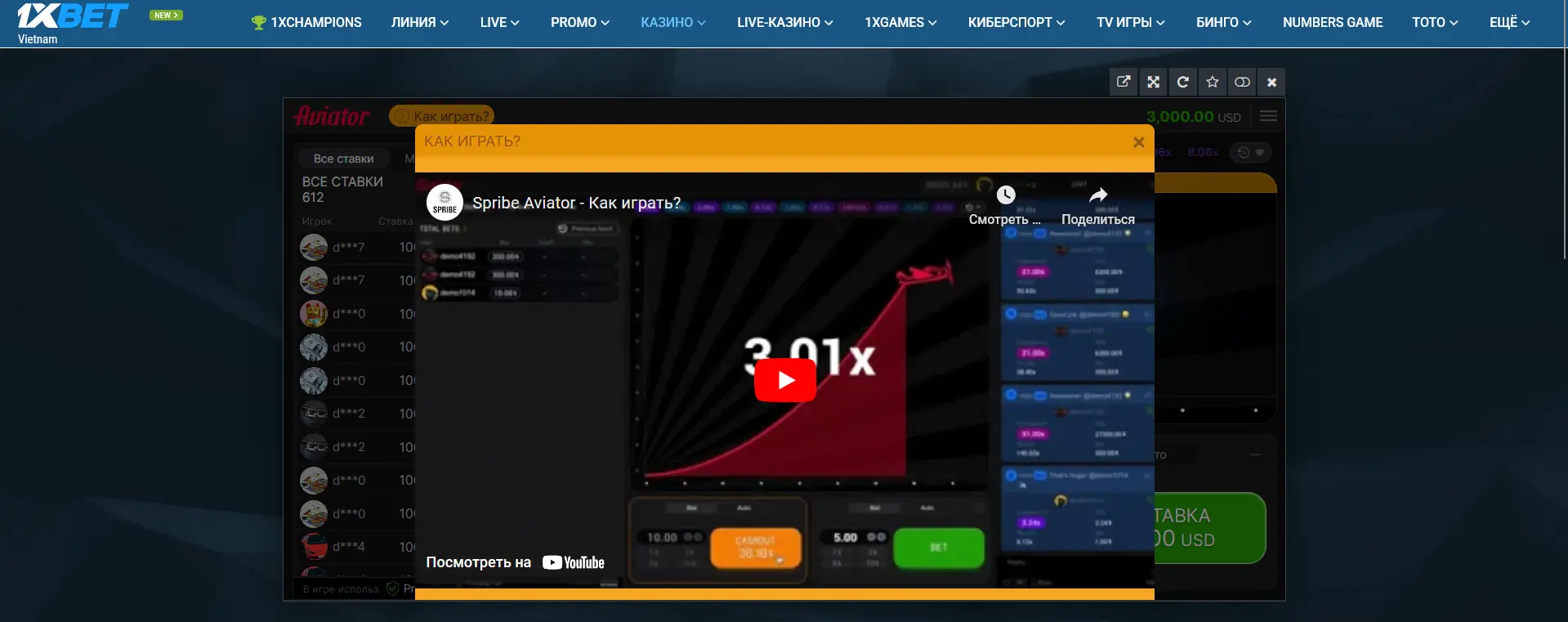Click the 1XCHAMPIONS trophy icon

click(x=259, y=23)
